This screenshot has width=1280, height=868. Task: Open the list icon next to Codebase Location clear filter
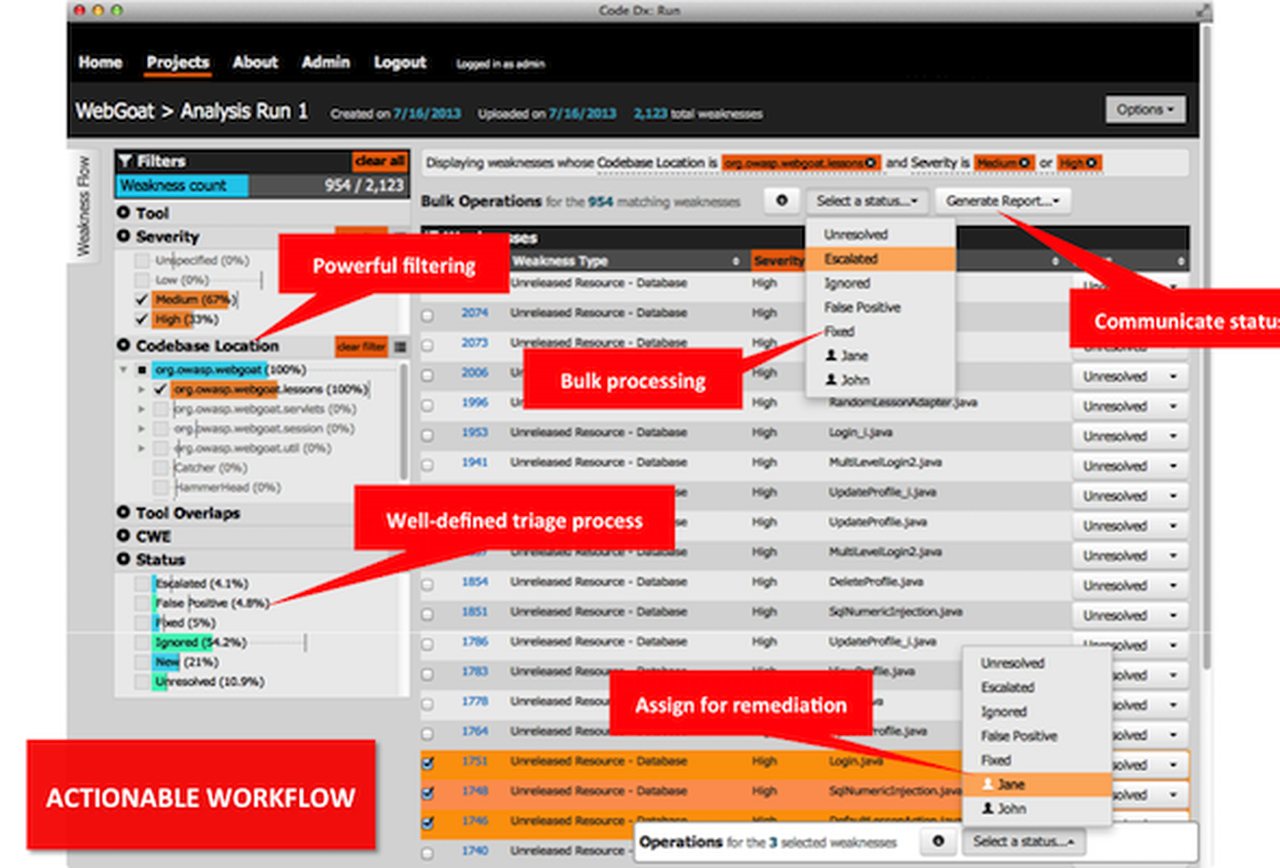pos(400,346)
